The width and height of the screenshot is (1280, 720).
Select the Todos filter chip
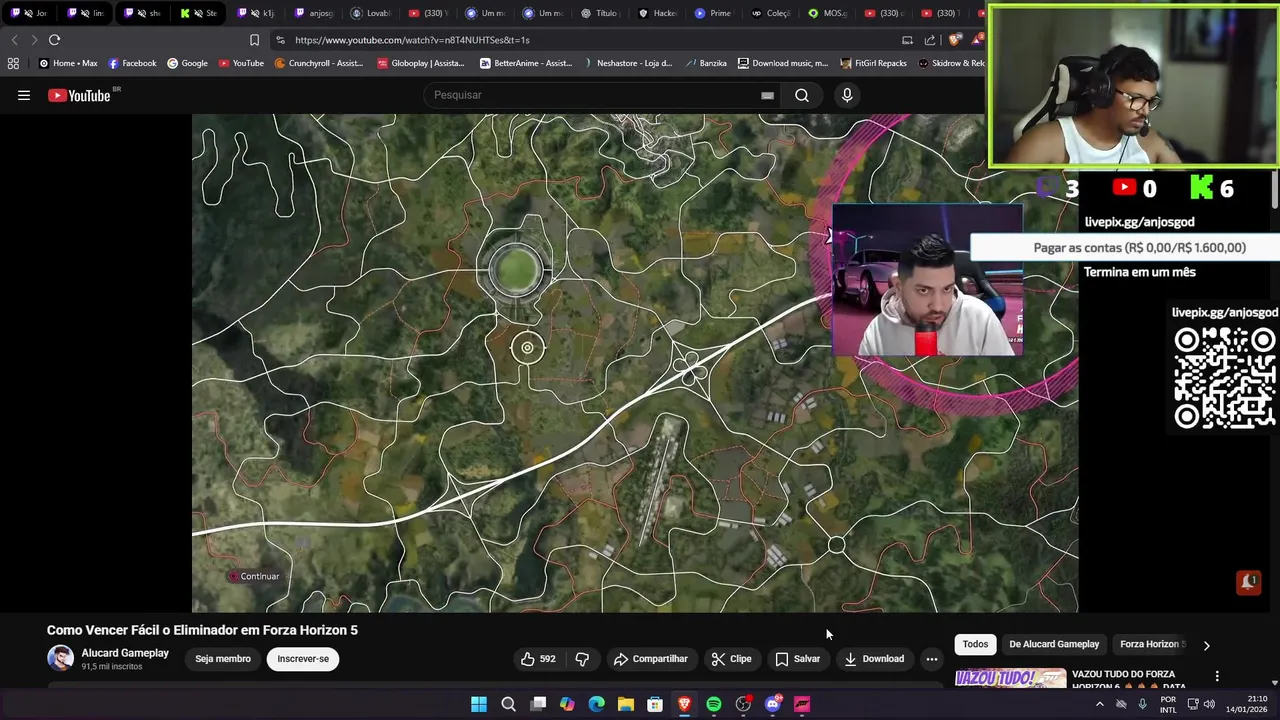[975, 644]
